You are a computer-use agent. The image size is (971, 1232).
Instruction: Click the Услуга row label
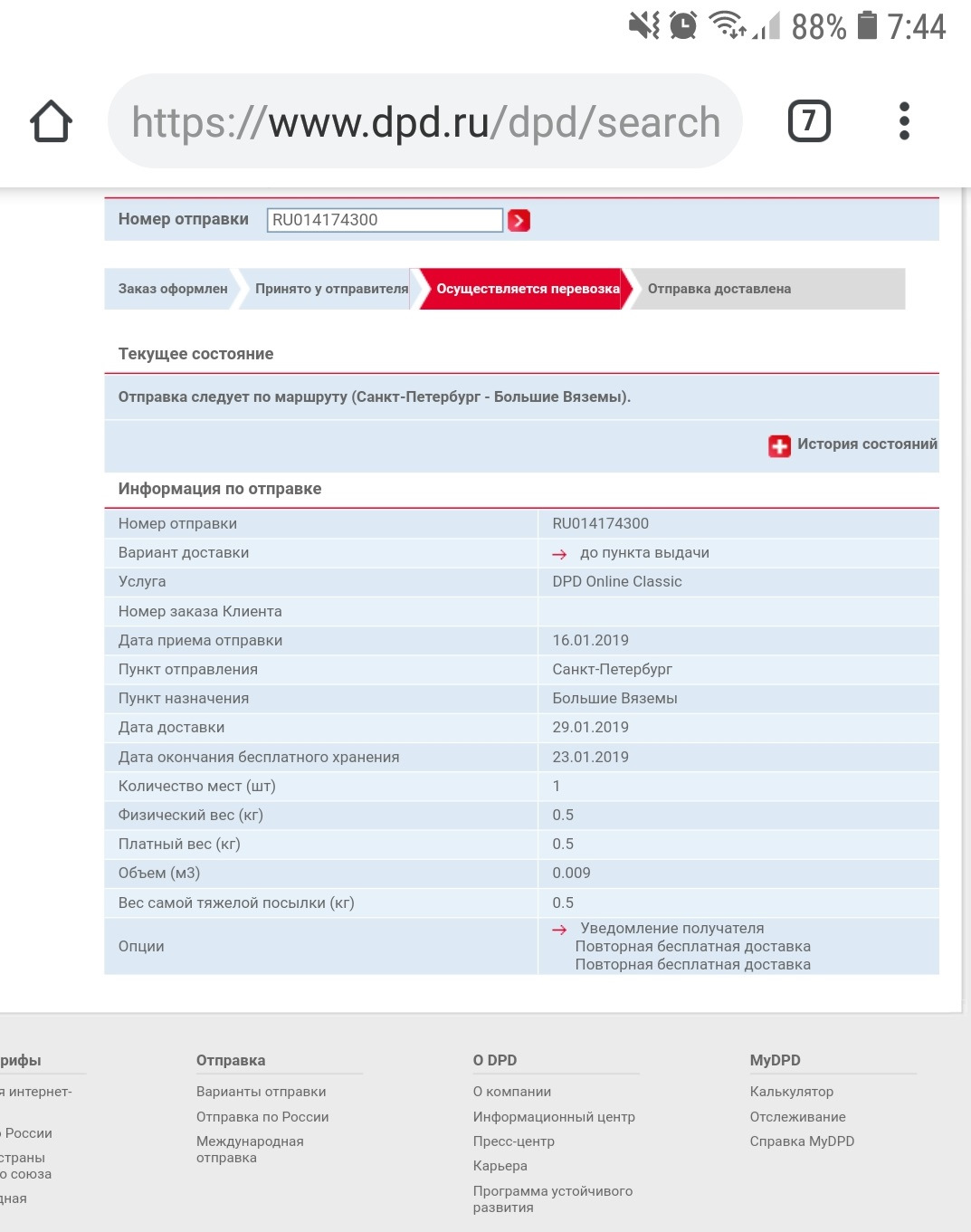click(x=142, y=582)
